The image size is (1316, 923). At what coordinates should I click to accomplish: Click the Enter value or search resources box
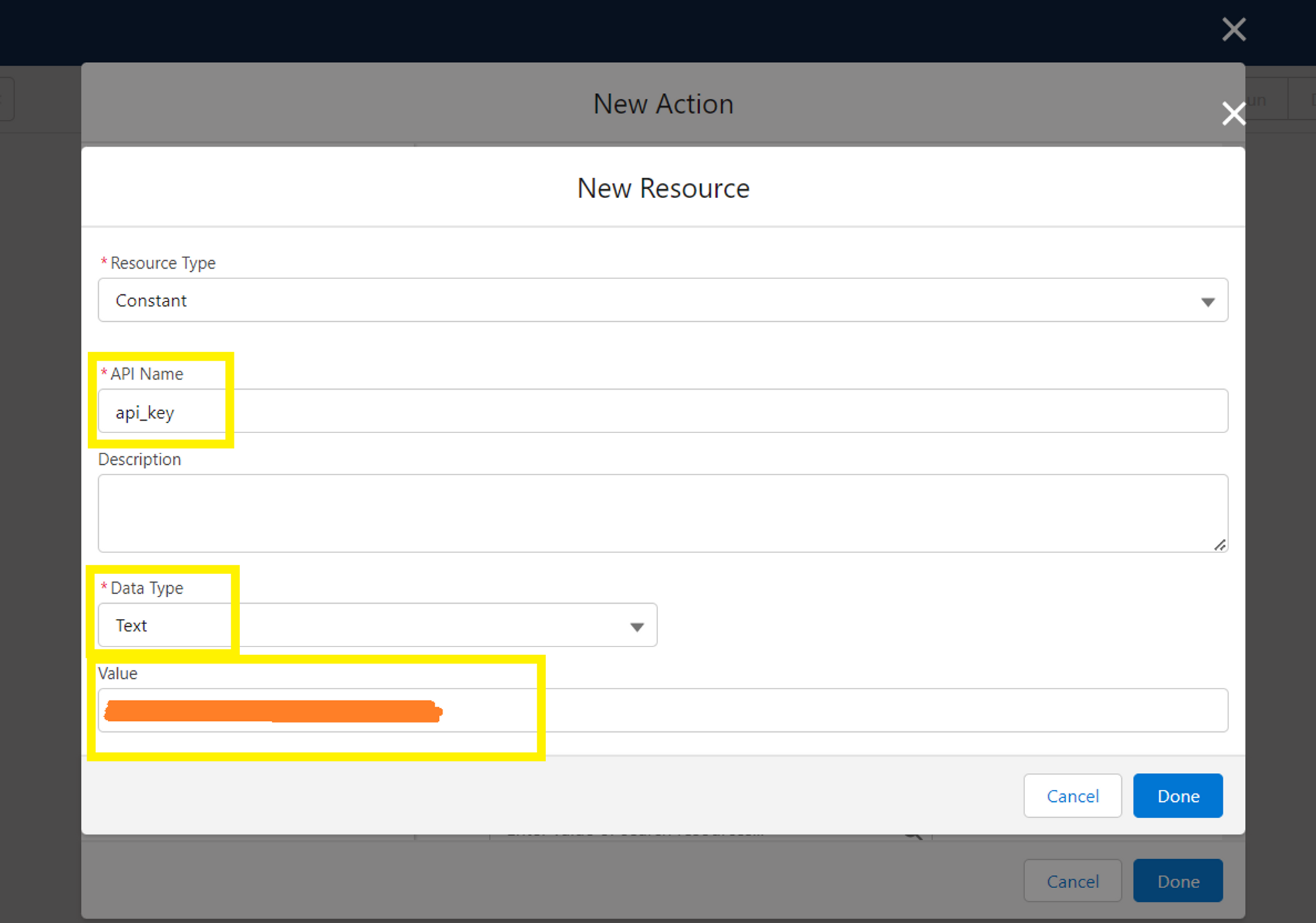pos(658,831)
